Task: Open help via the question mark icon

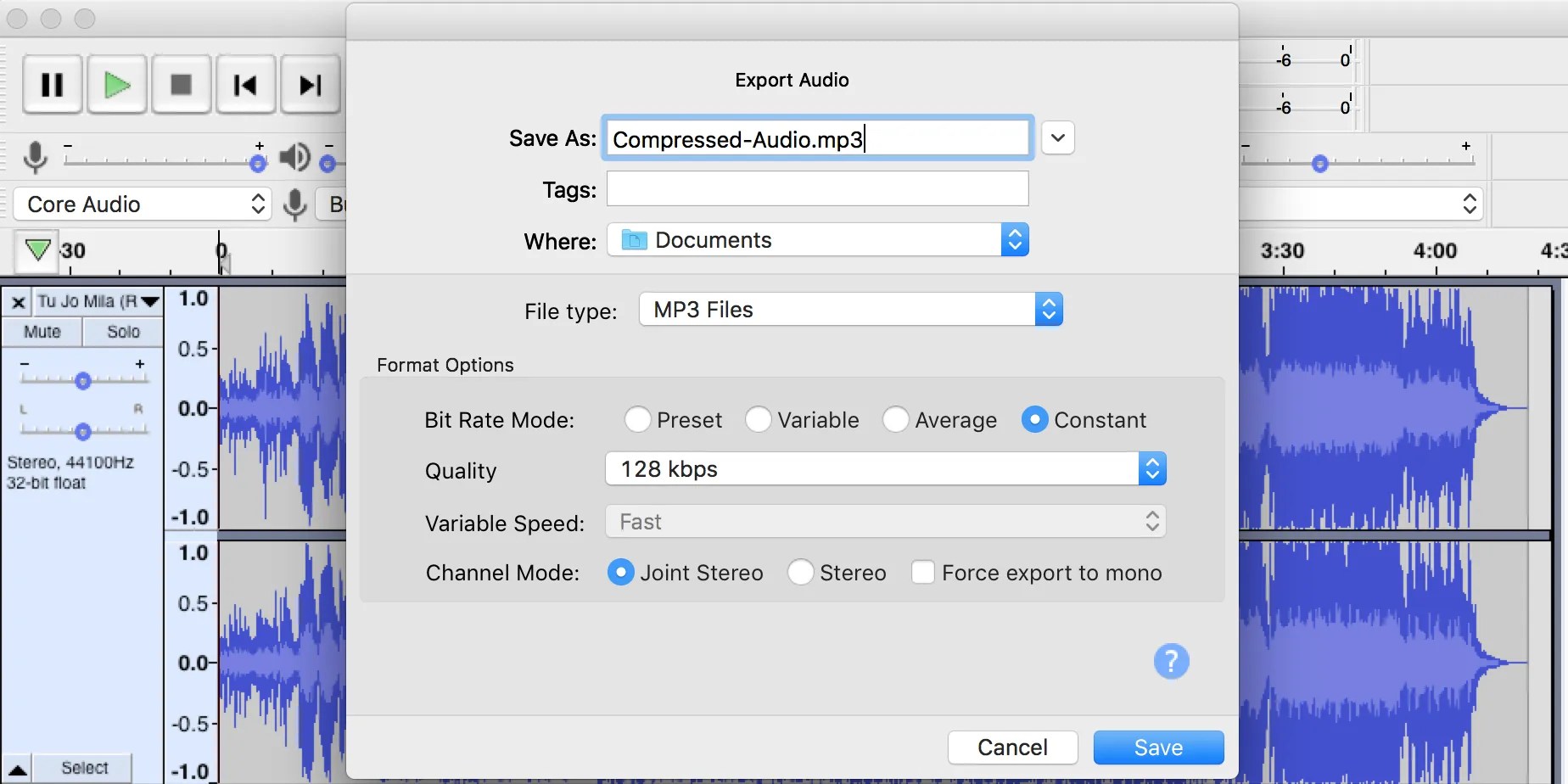Action: click(x=1171, y=661)
